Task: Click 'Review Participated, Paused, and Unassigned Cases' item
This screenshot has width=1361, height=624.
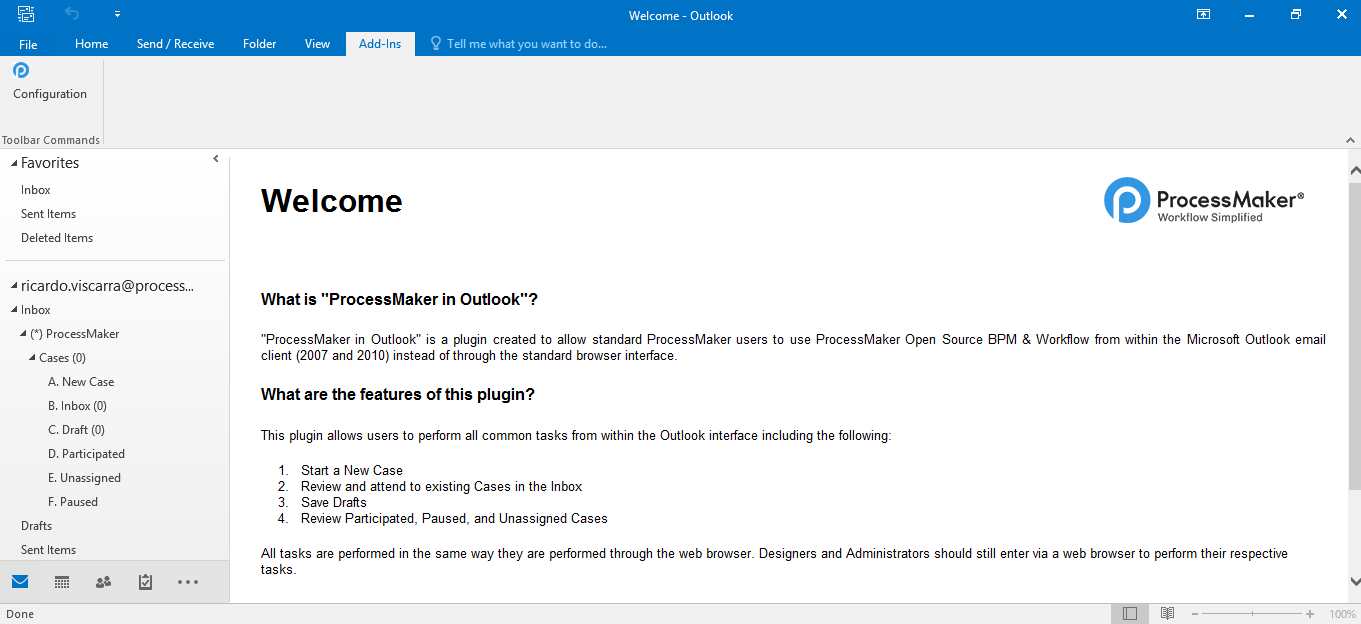Action: pyautogui.click(x=454, y=518)
